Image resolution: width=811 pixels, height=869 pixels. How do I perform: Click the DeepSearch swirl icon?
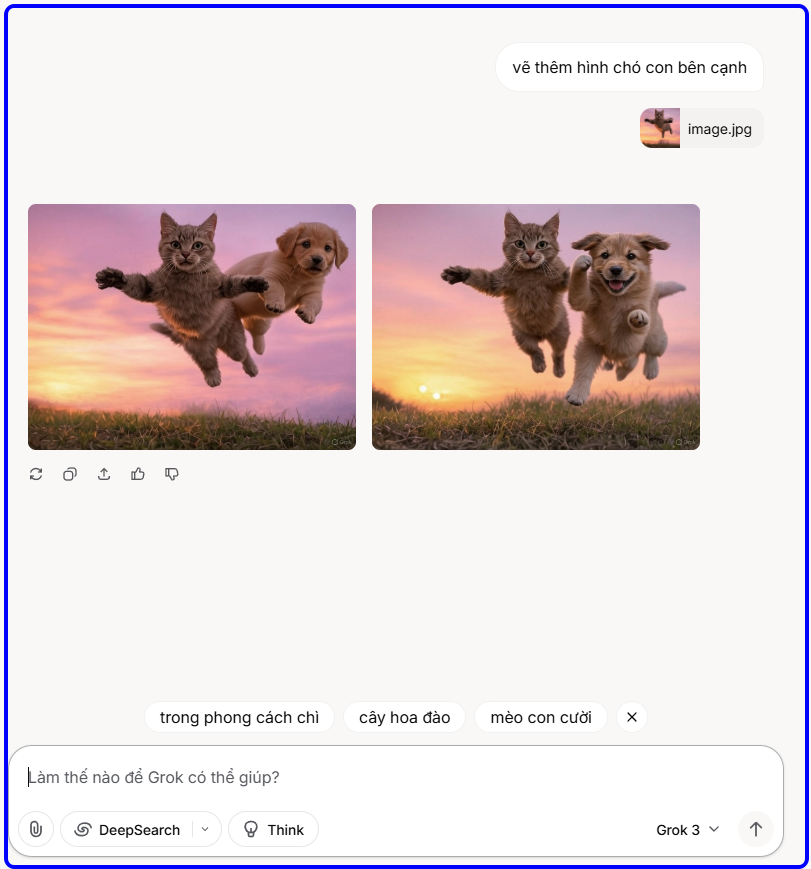point(83,830)
